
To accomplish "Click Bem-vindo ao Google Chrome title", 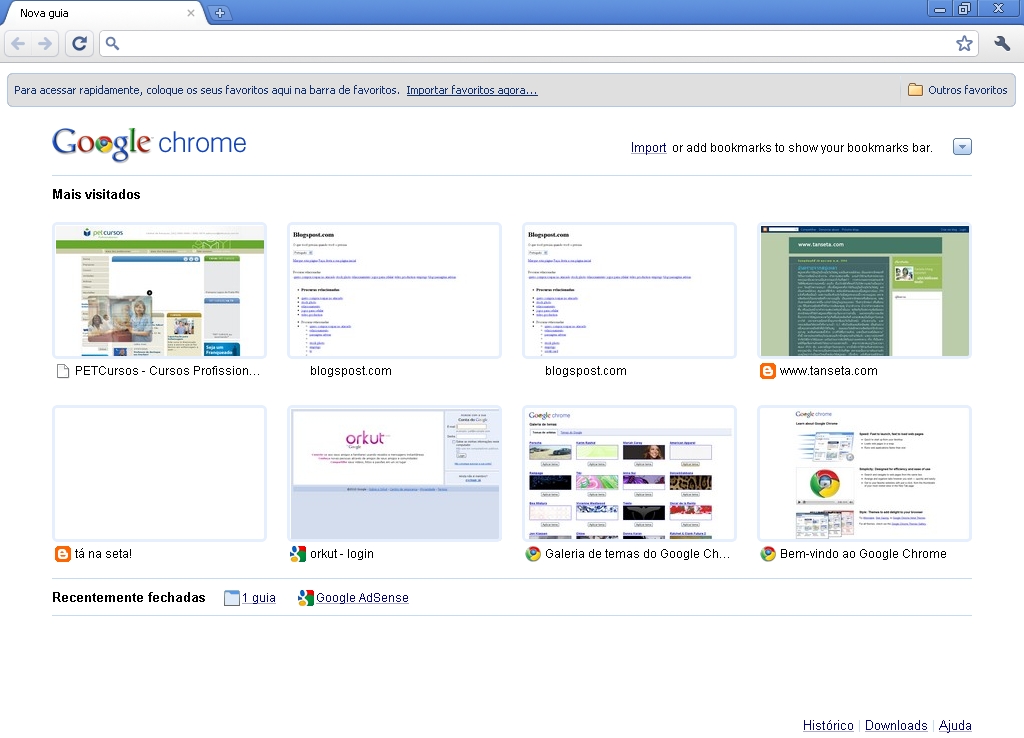I will pos(863,554).
